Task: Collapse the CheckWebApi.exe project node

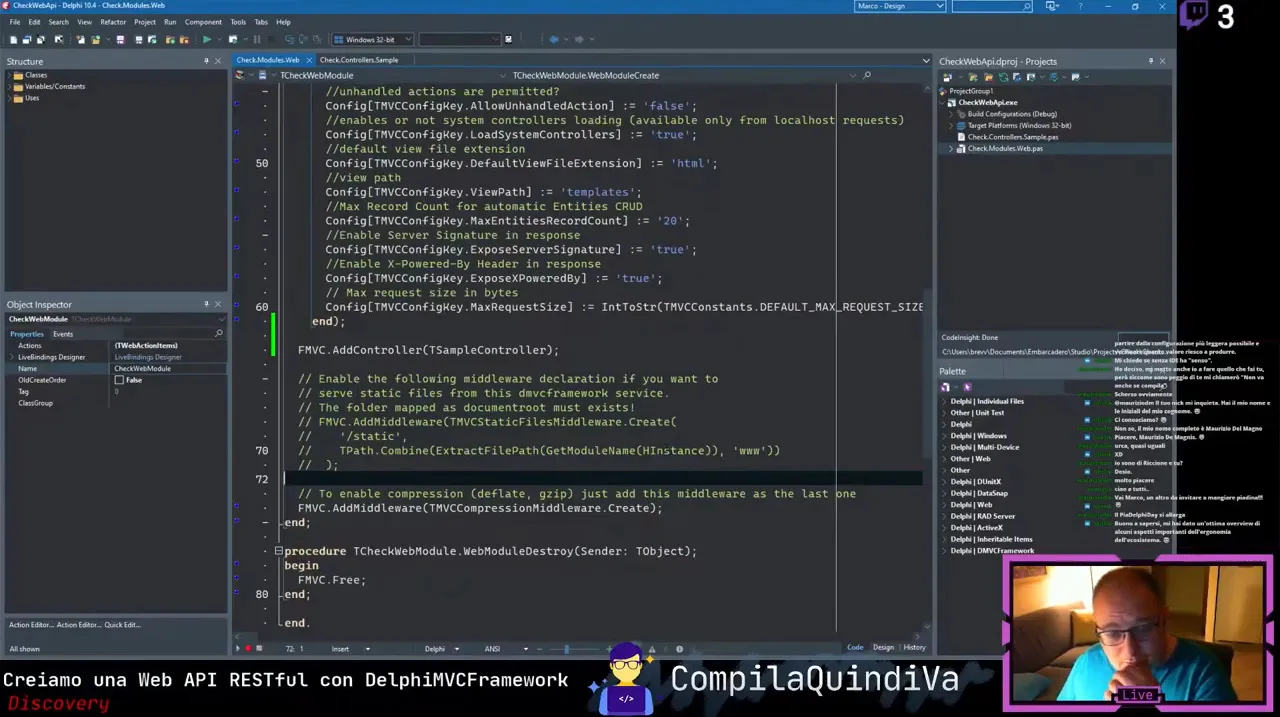Action: (943, 102)
